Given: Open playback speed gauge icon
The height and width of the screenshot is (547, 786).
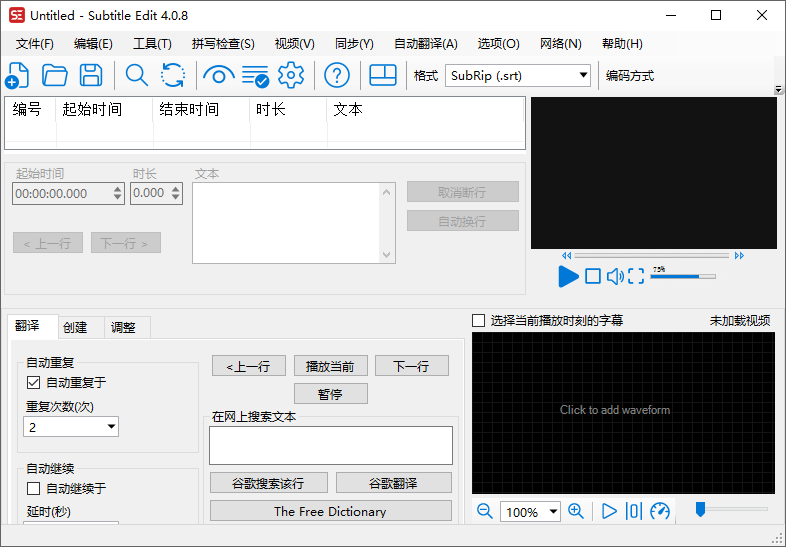Looking at the screenshot, I should (x=660, y=511).
